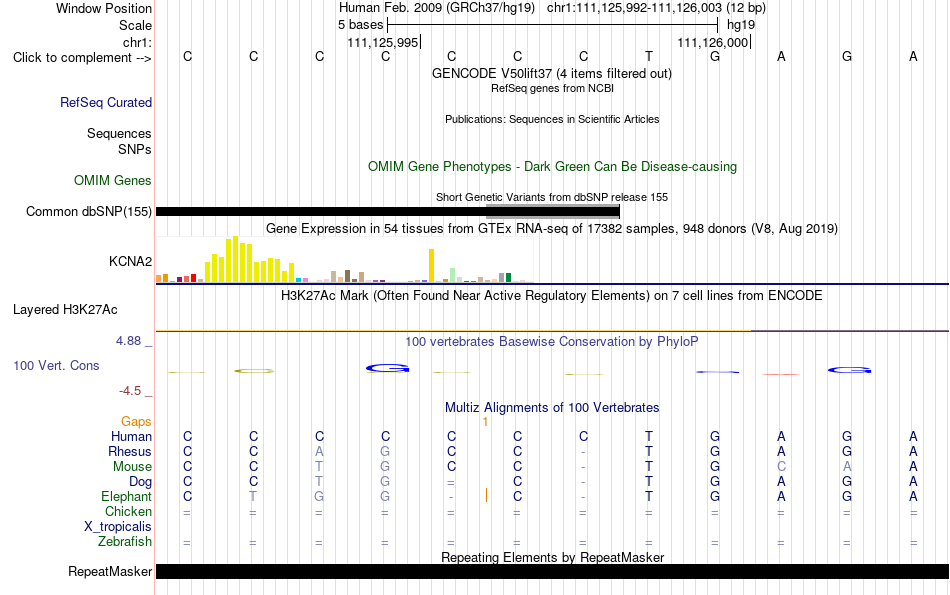
Task: Click 'Repeating Elements by RepeatMasker' title
Action: pos(552,557)
